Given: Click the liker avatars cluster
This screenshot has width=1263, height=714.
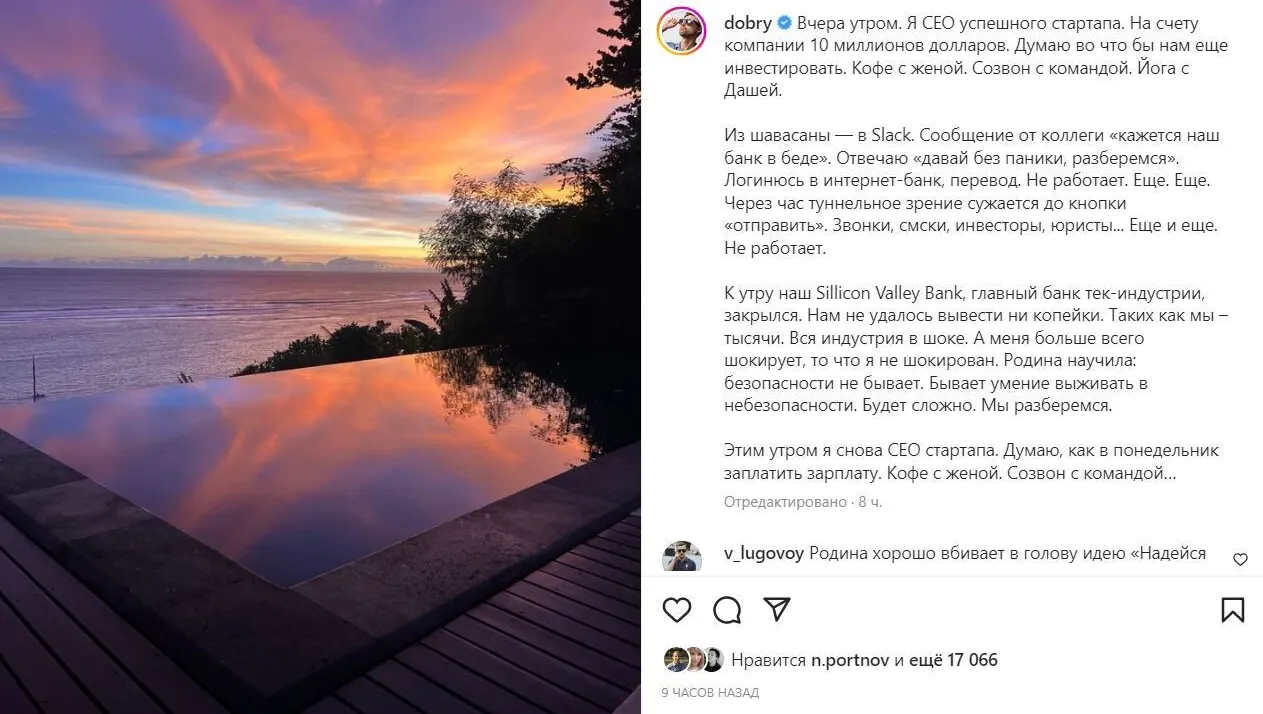Looking at the screenshot, I should pyautogui.click(x=693, y=660).
